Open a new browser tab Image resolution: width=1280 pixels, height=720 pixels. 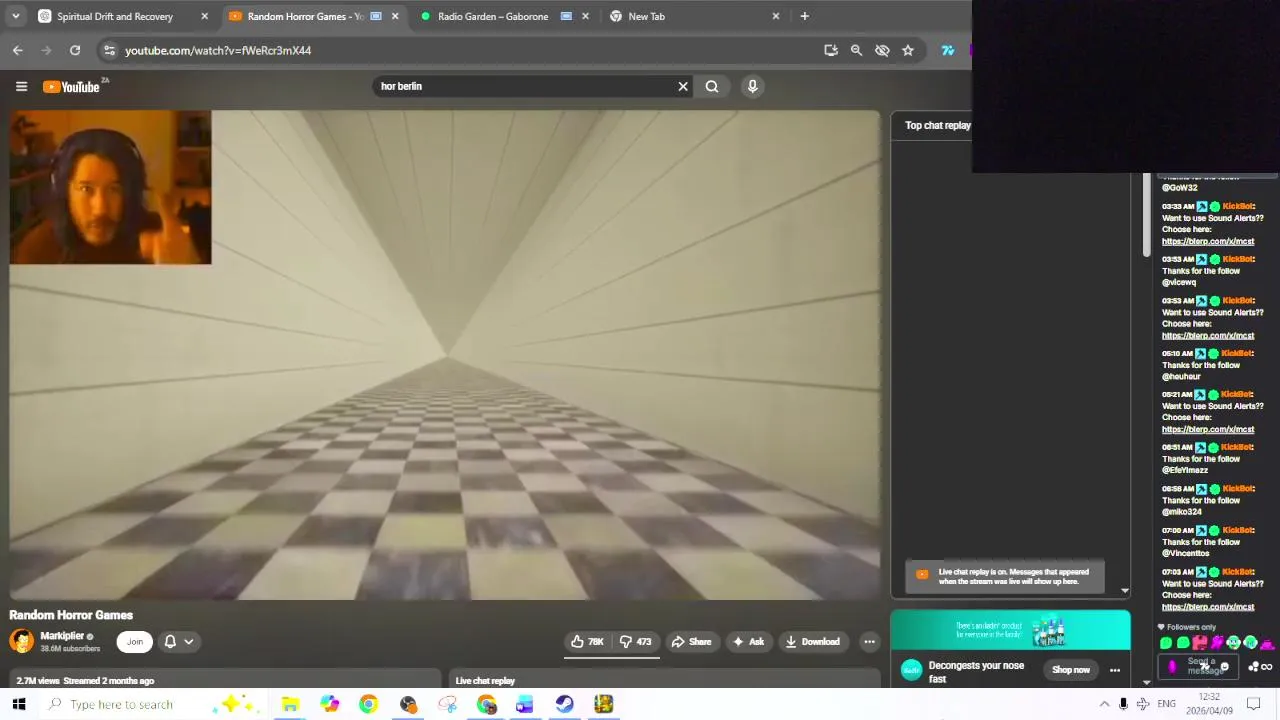click(804, 16)
